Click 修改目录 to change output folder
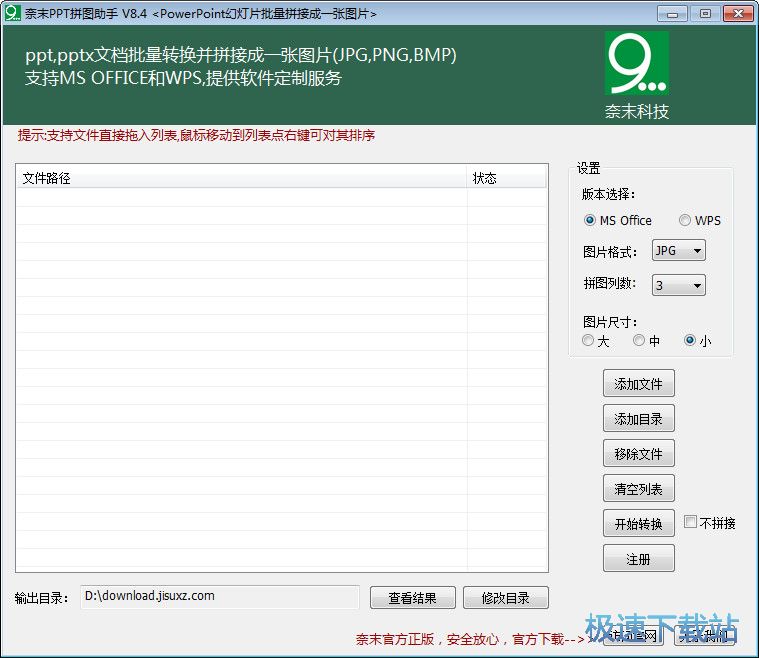Screen dimensions: 759x658 coord(506,598)
